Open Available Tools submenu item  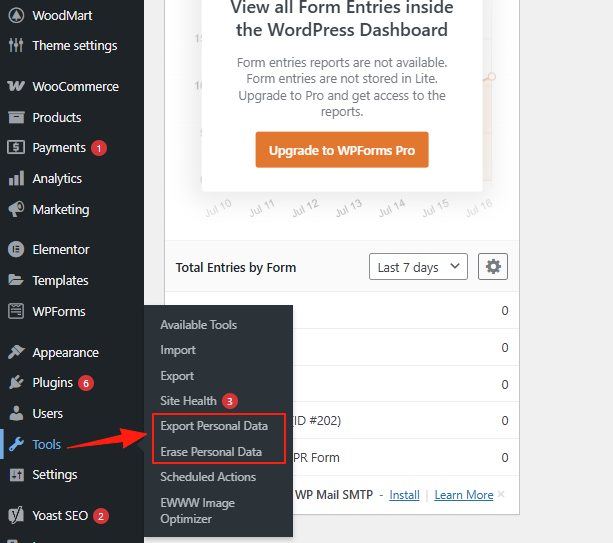click(199, 325)
